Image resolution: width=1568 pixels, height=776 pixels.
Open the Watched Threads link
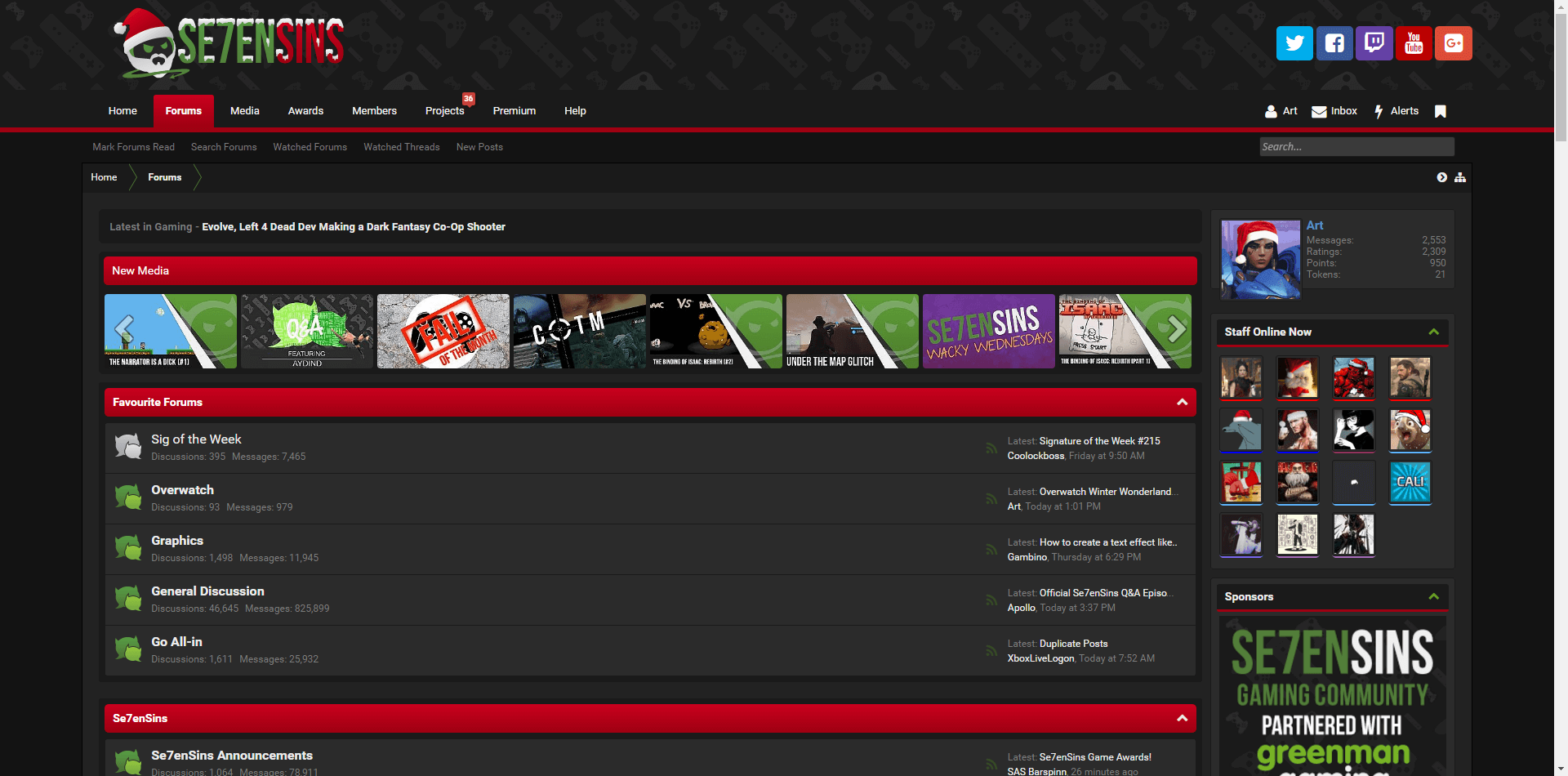(402, 147)
